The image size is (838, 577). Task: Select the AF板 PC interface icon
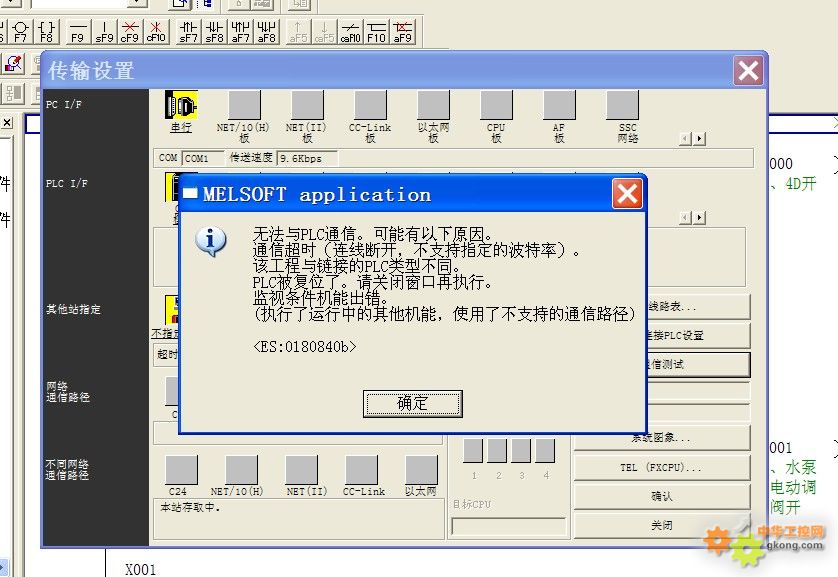point(559,105)
